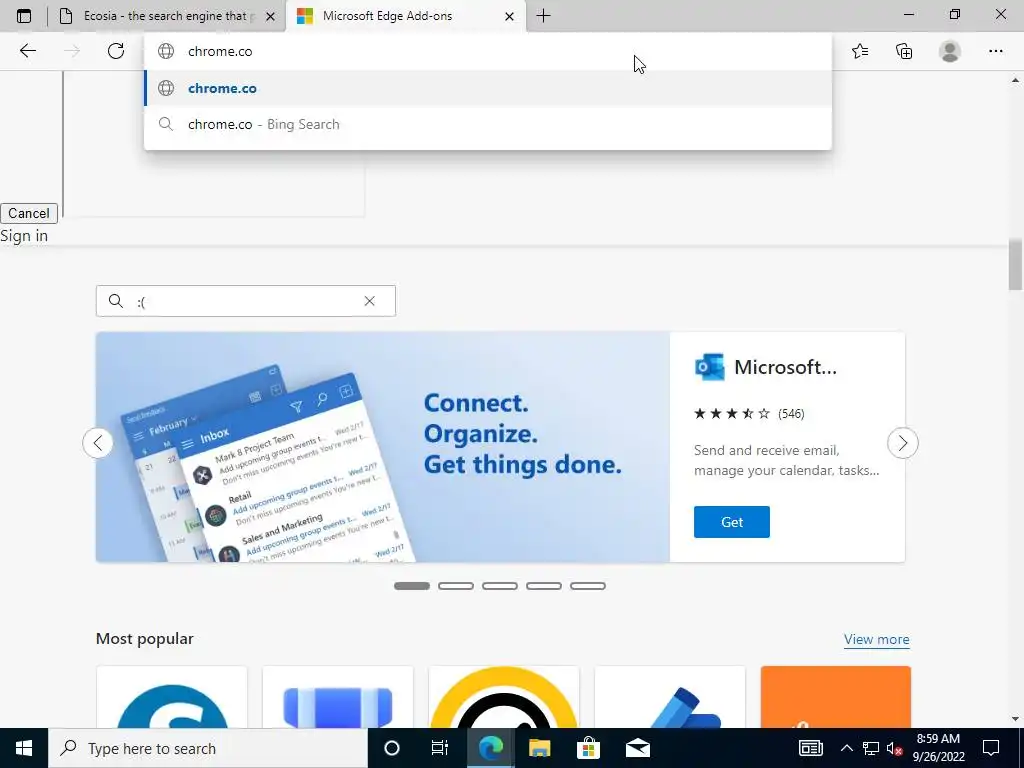
Task: Click the page vertical scrollbar thumb
Action: 1016,264
